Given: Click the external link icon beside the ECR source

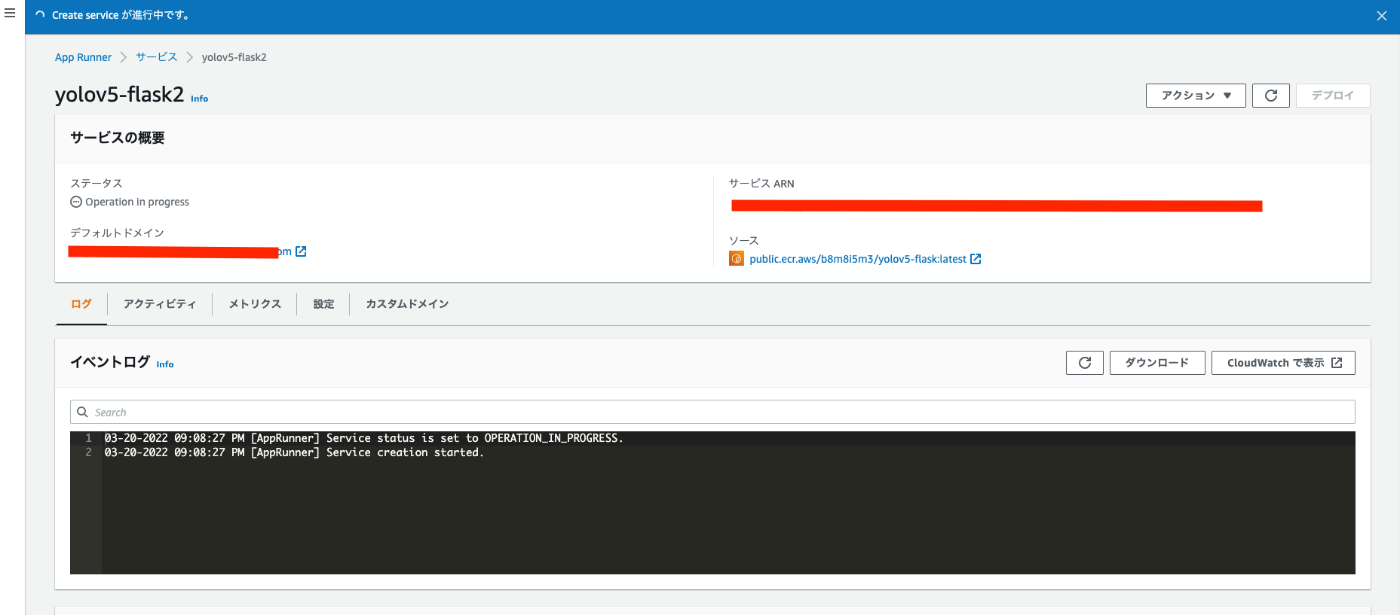Looking at the screenshot, I should click(x=976, y=259).
